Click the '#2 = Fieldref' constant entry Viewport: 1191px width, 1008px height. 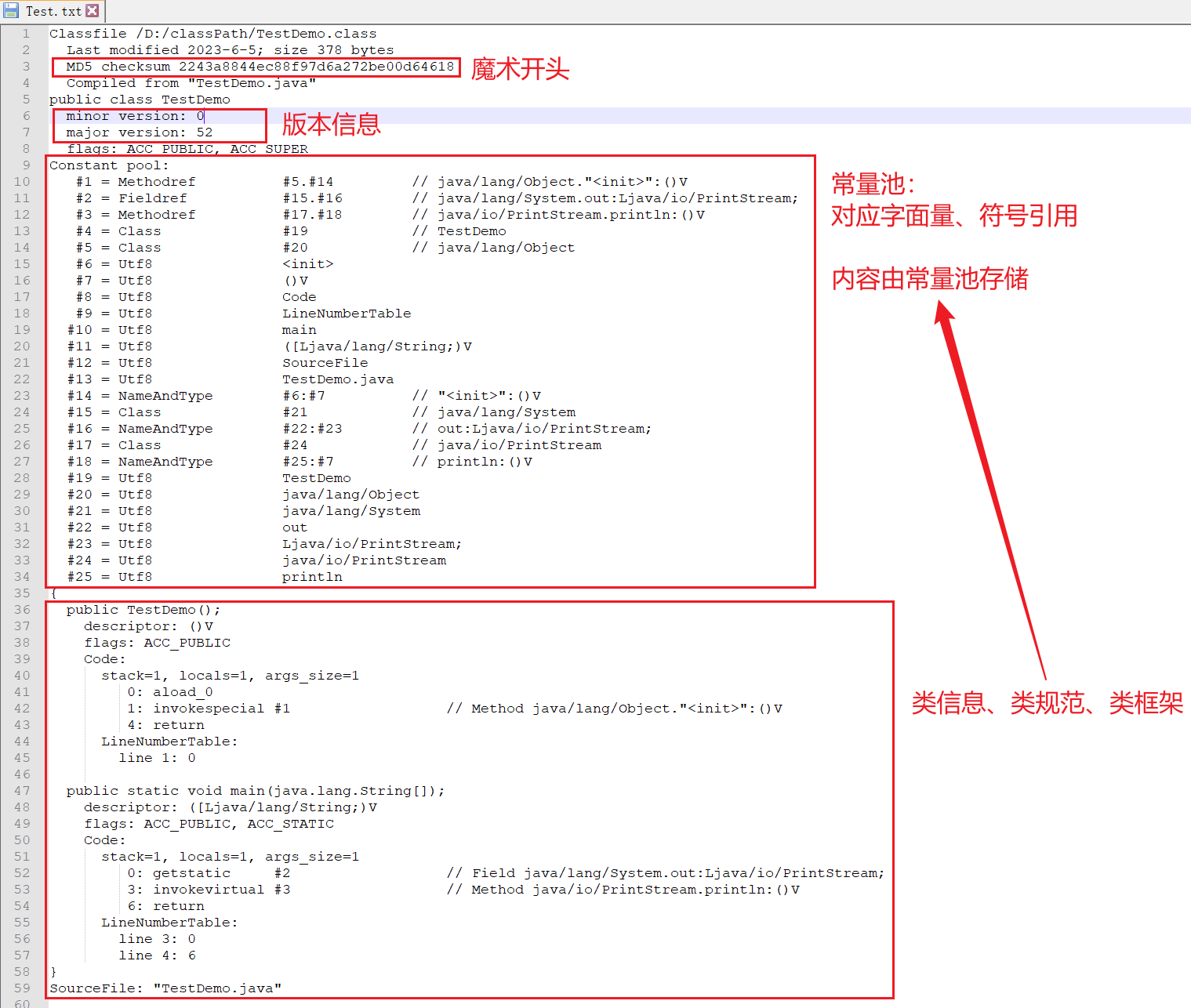[x=438, y=198]
